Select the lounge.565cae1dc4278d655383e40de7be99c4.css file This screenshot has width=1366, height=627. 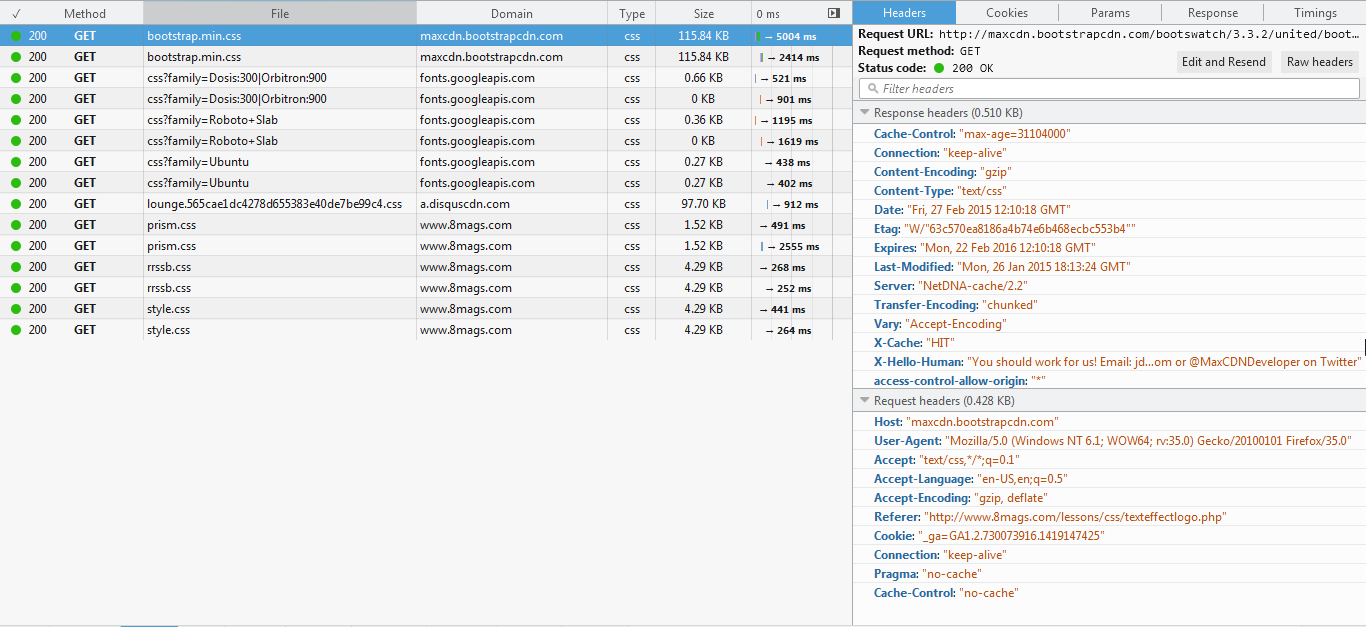coord(274,204)
